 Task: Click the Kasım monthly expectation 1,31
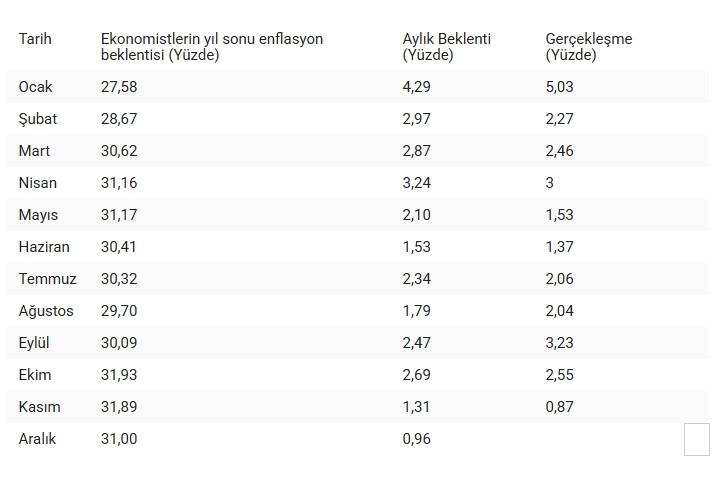click(416, 407)
